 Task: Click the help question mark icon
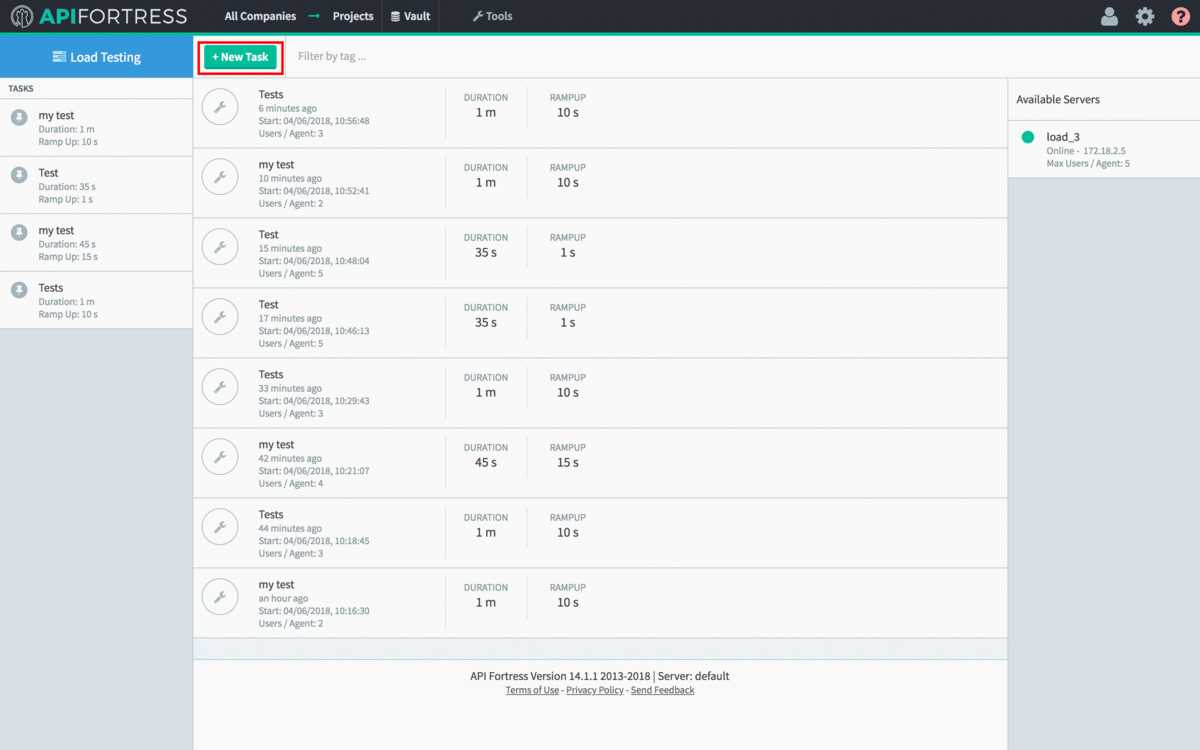(x=1181, y=16)
